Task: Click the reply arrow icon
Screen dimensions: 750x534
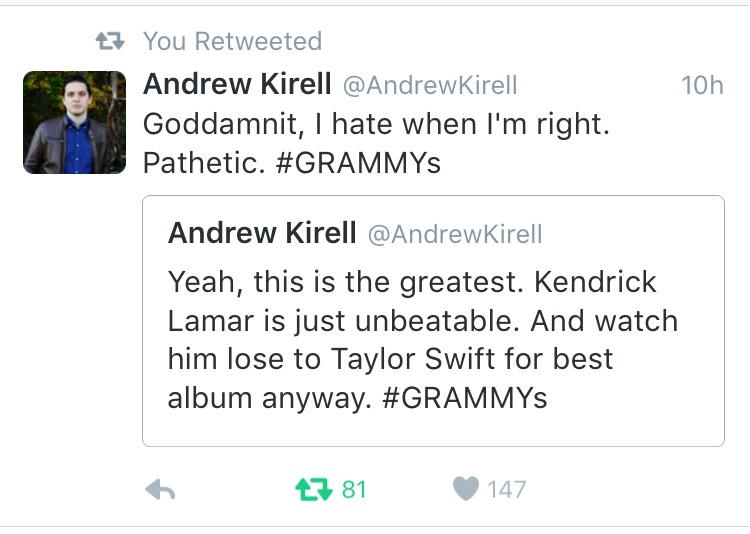Action: (160, 490)
